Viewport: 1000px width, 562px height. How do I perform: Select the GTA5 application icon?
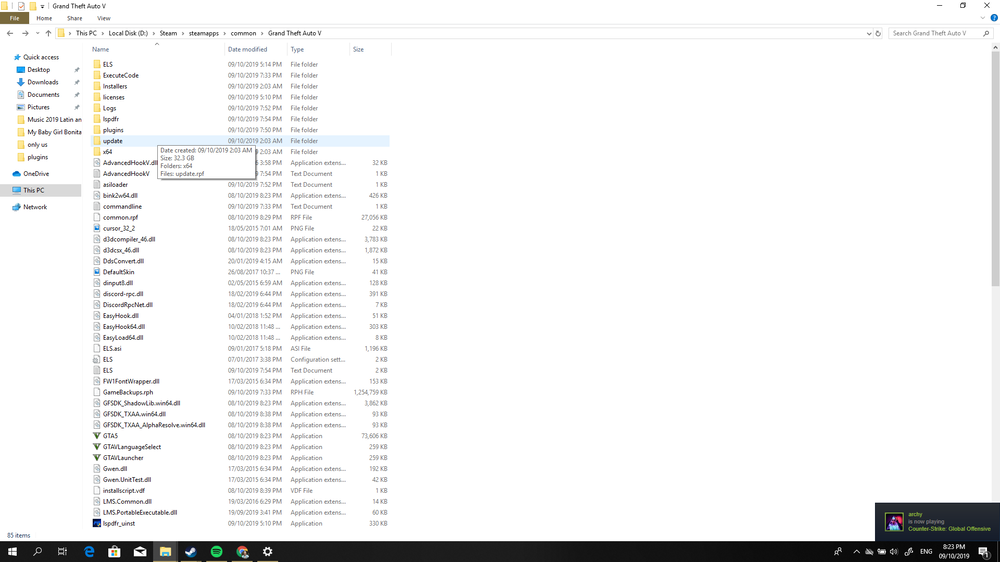(x=97, y=436)
